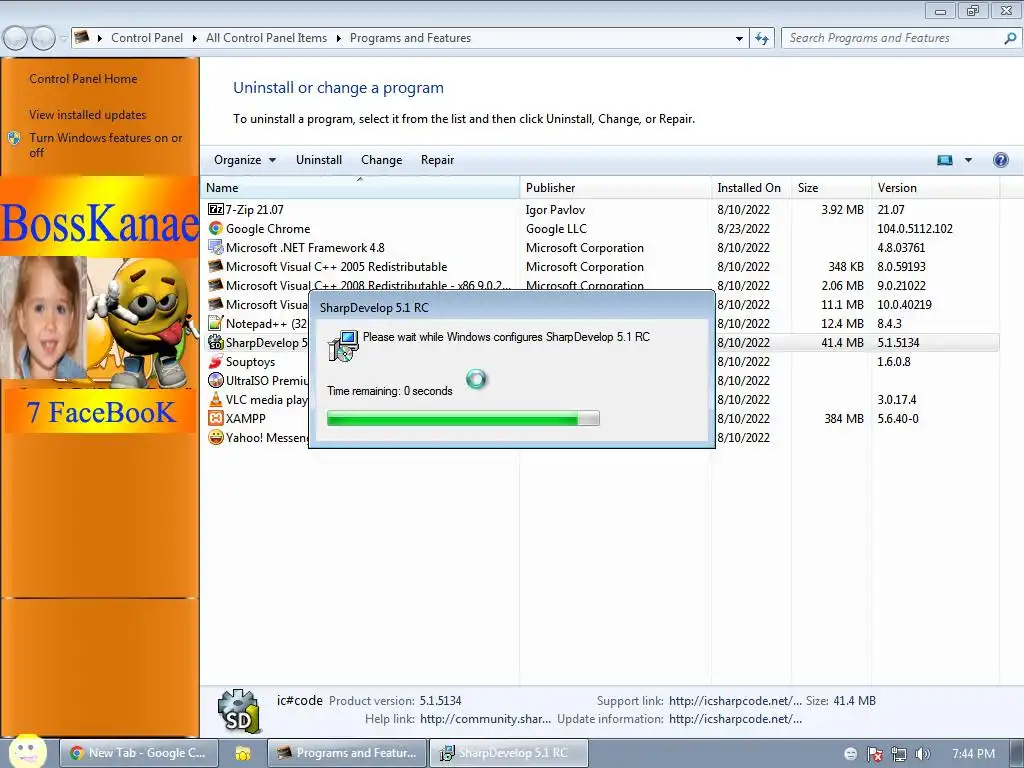Click the volume speaker tray icon
The width and height of the screenshot is (1024, 768).
coord(923,754)
